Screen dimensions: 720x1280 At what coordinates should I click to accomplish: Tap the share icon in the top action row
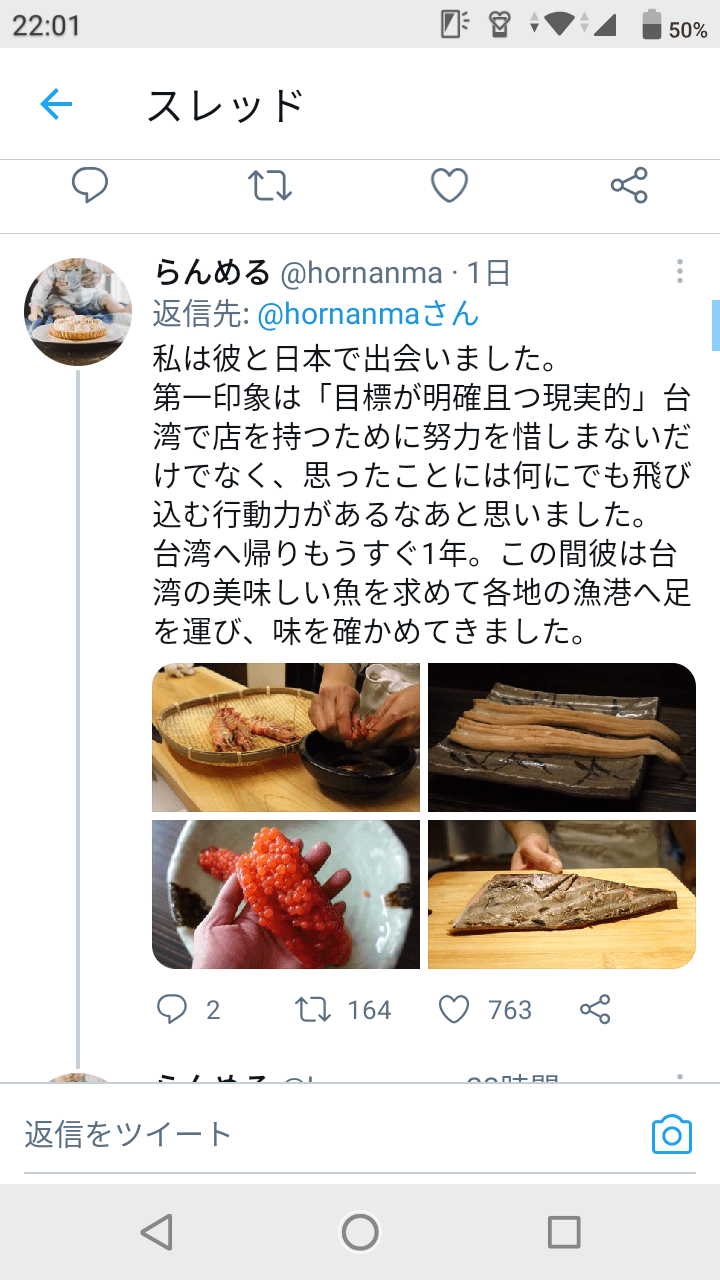pos(629,185)
